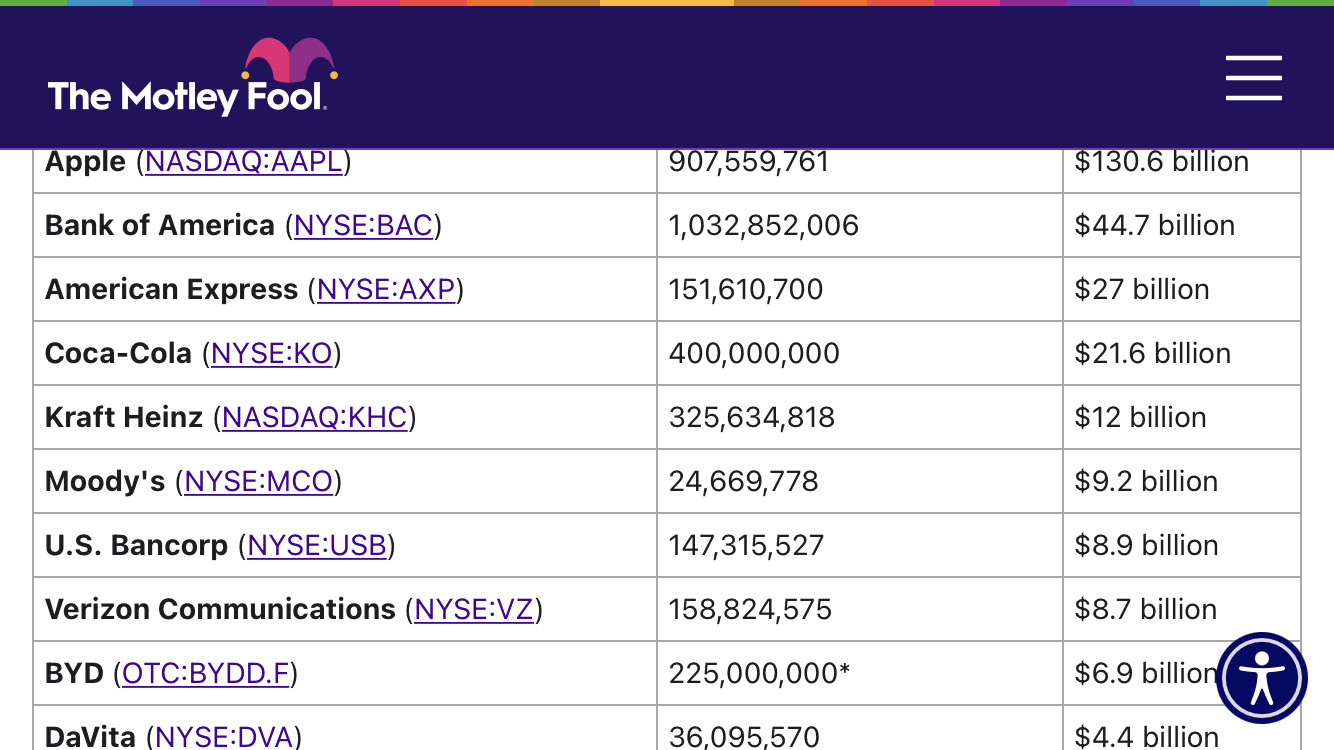The width and height of the screenshot is (1334, 750).
Task: Select the Apple company name cell
Action: pyautogui.click(x=86, y=162)
